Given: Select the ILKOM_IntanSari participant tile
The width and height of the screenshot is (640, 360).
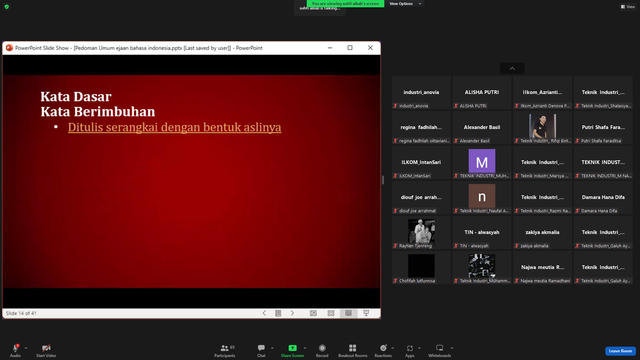Looking at the screenshot, I should pyautogui.click(x=421, y=163).
